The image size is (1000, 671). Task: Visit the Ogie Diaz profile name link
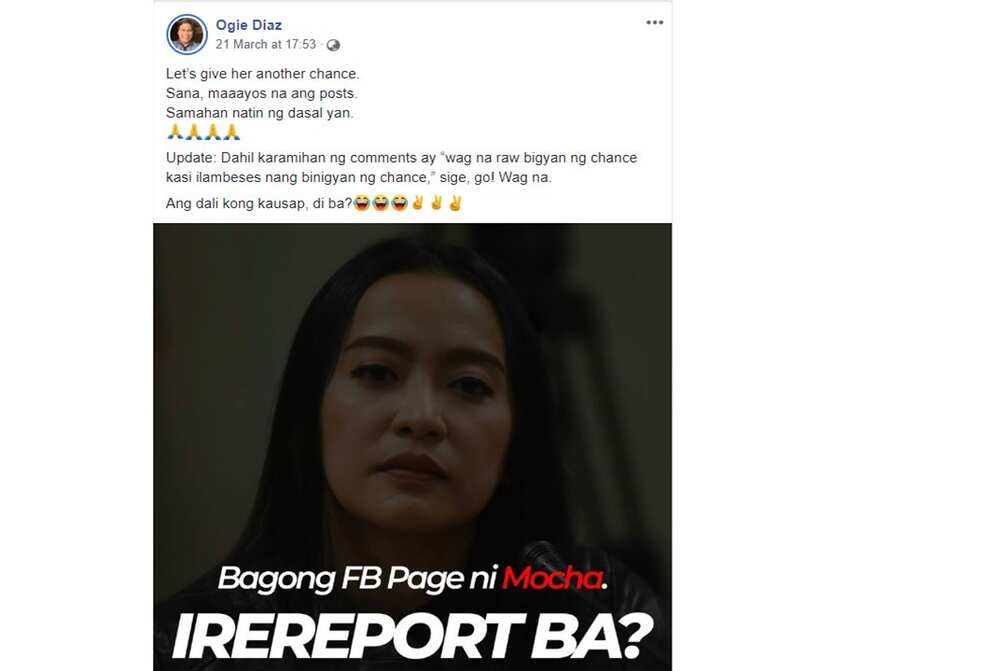(x=249, y=25)
